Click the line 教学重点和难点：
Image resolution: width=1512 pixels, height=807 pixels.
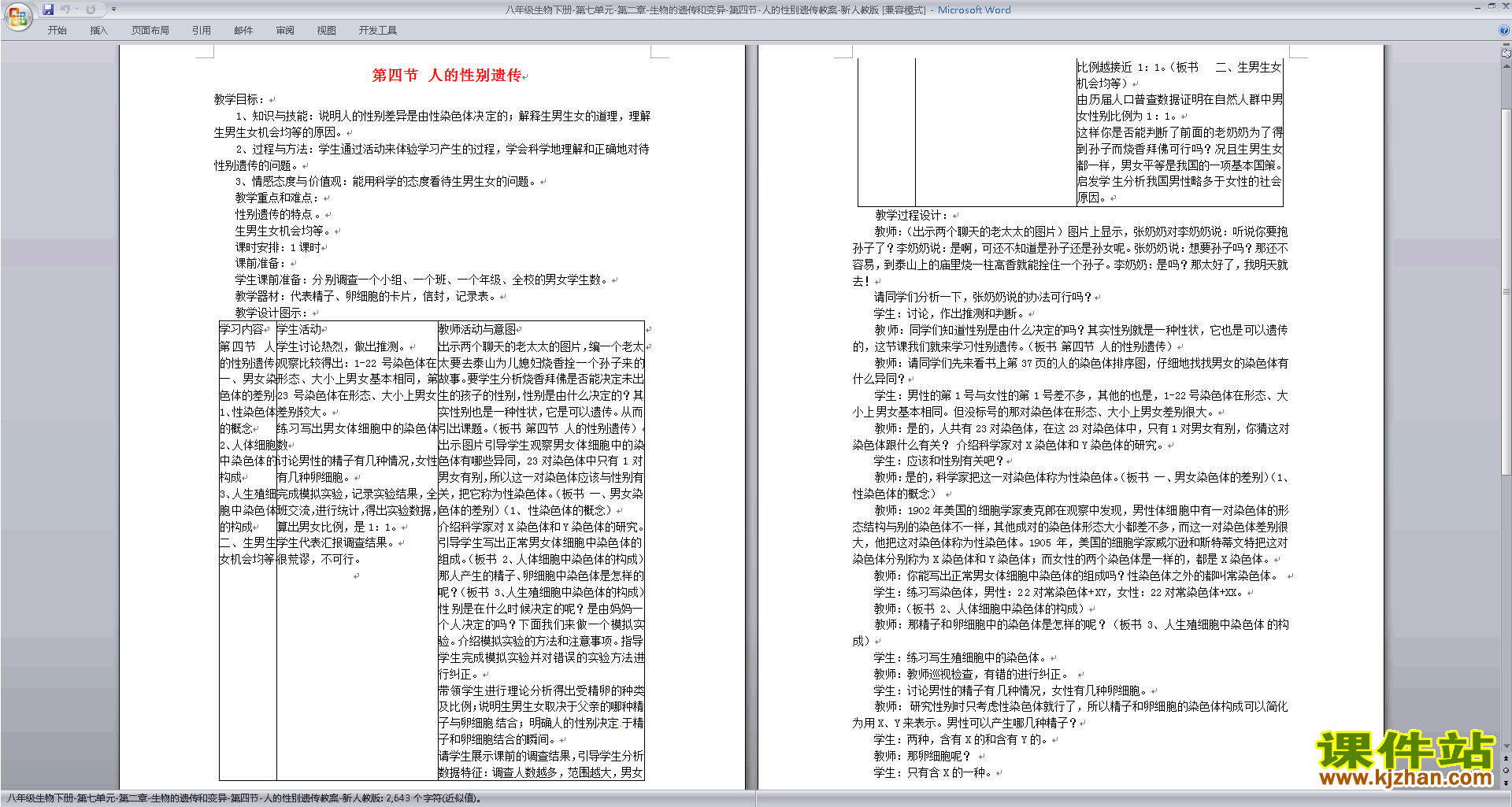pyautogui.click(x=278, y=198)
